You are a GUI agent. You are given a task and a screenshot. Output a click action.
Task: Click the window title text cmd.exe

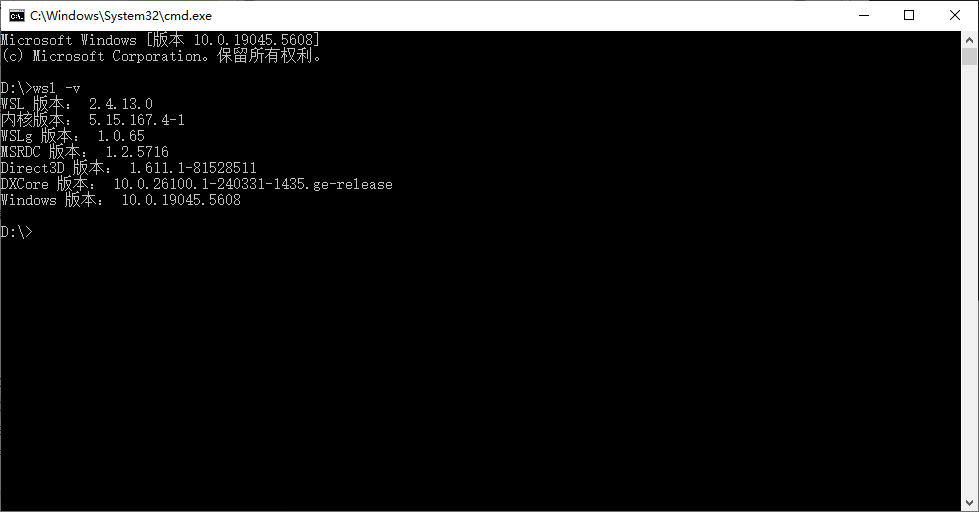[121, 16]
